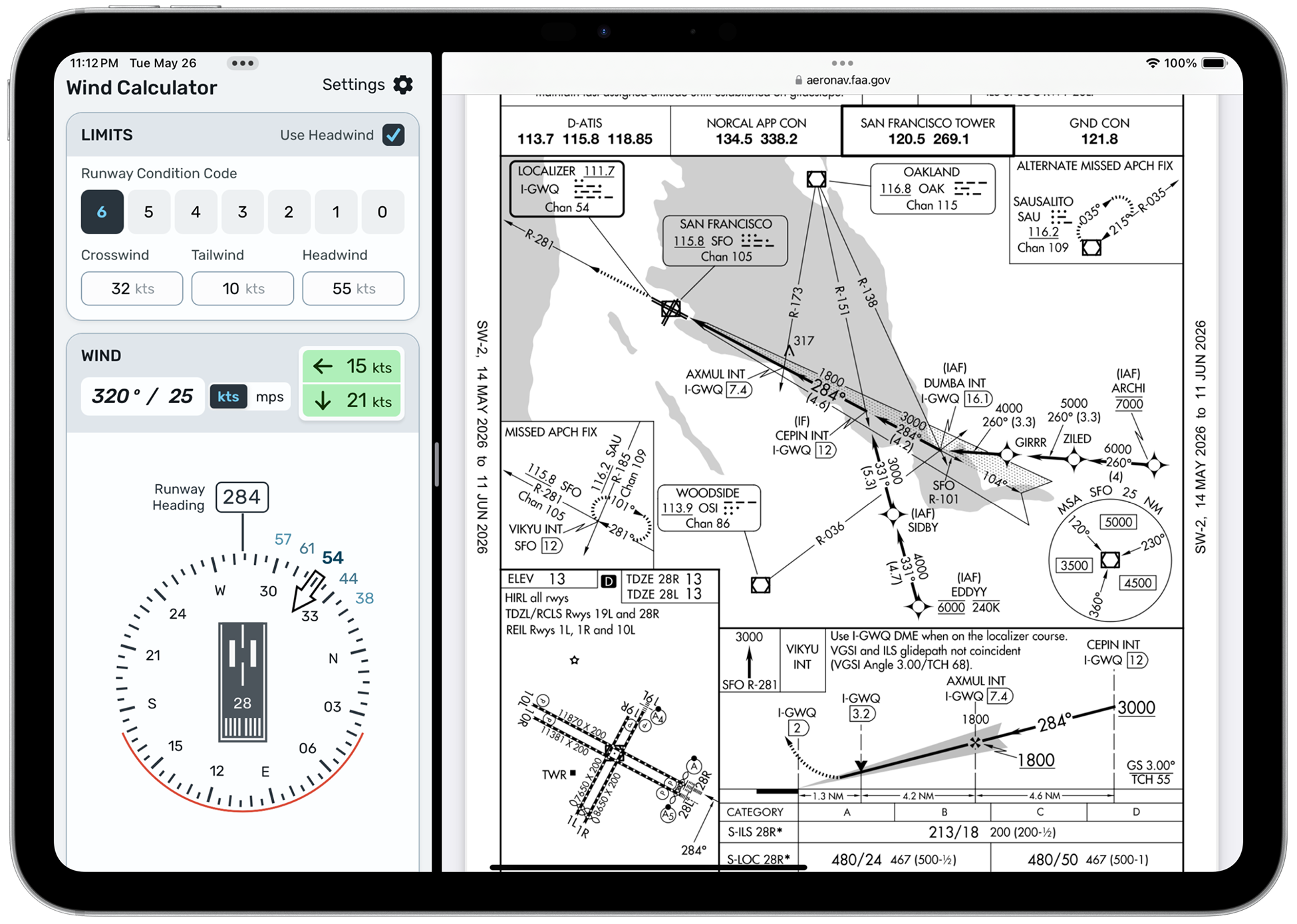Screen dimensions: 1297x924
Task: Tap the MSA SFO 25 NM circle
Action: 1109,559
